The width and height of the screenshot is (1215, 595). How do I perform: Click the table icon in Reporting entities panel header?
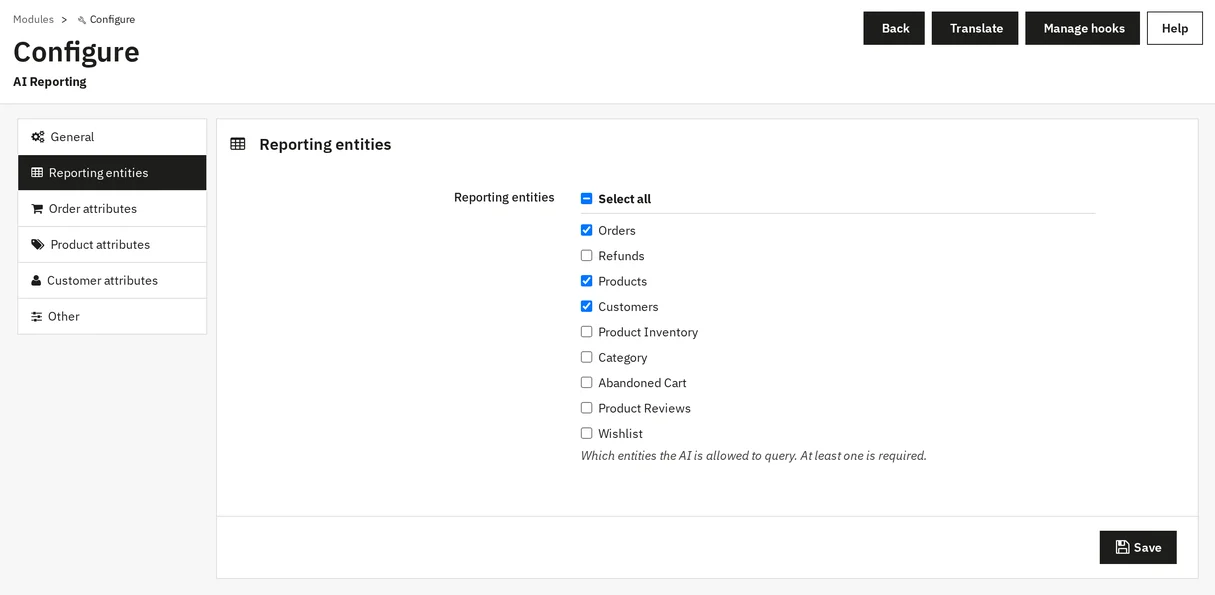tap(238, 144)
